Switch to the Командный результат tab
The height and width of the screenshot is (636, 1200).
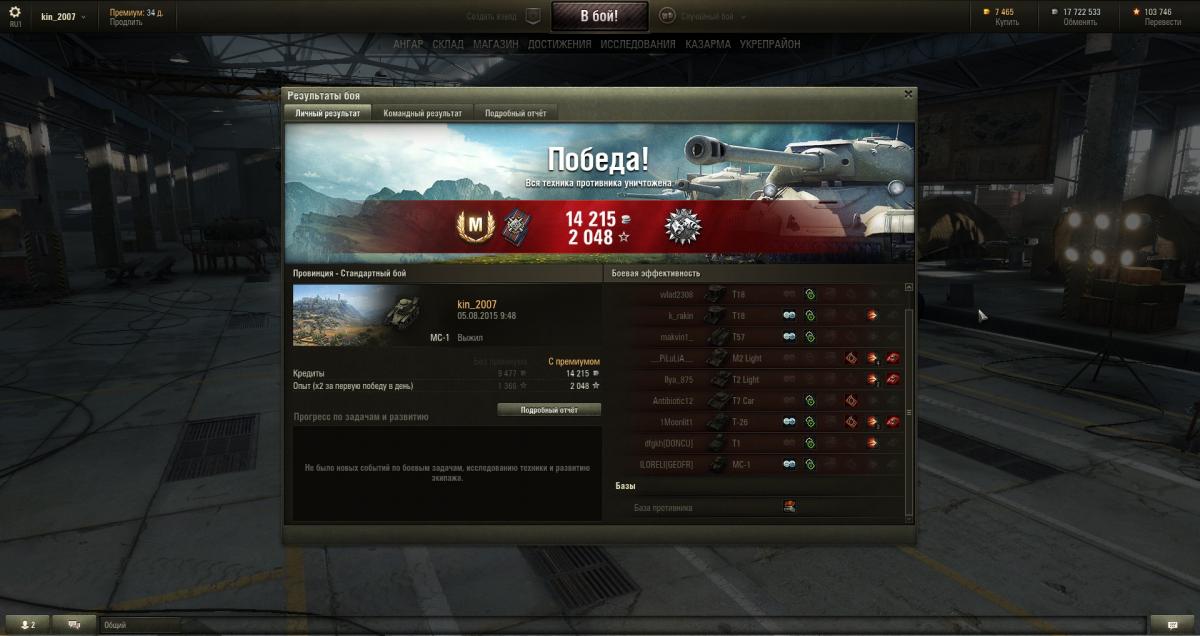pyautogui.click(x=422, y=113)
